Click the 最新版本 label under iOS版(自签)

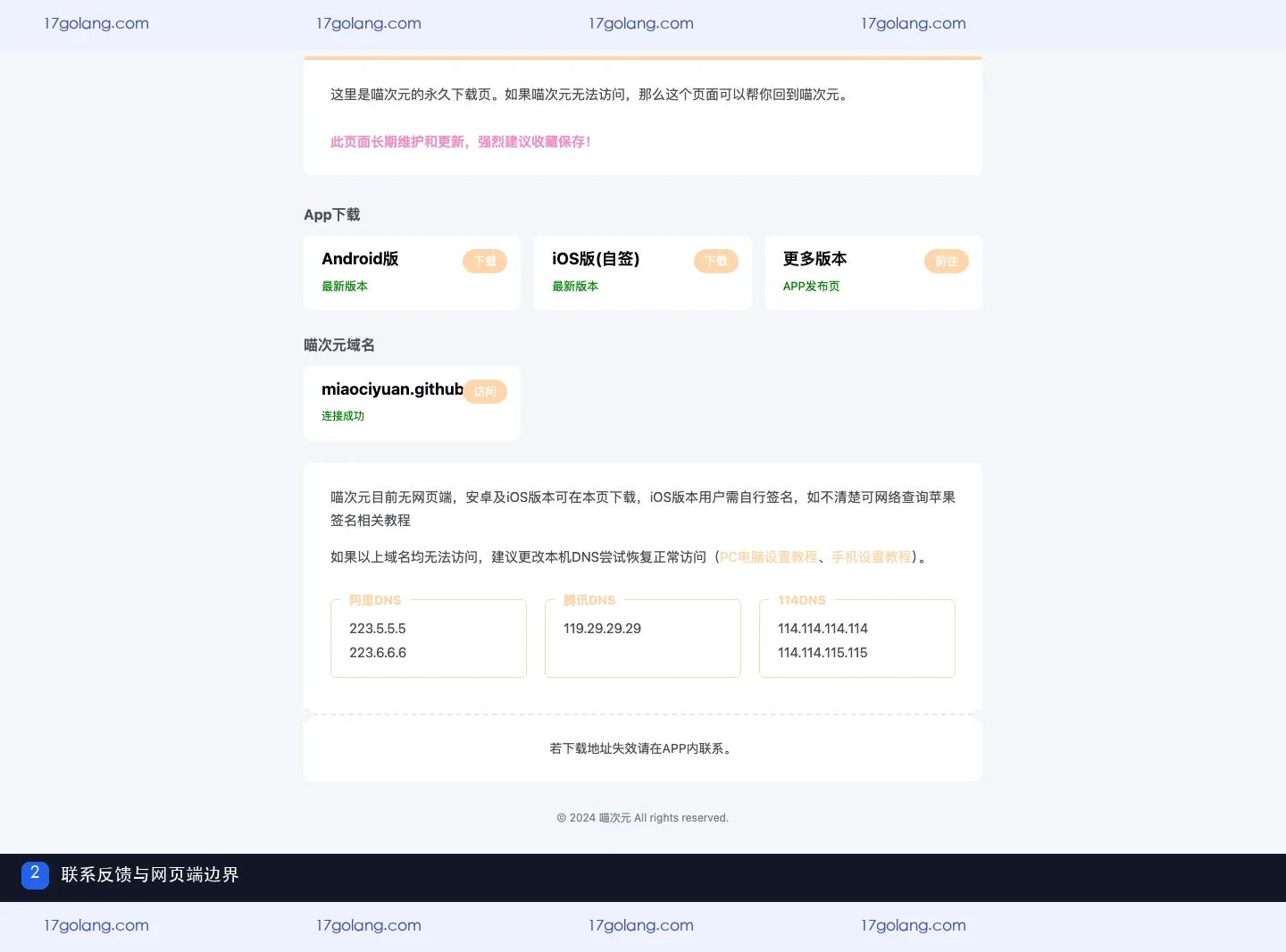click(x=575, y=286)
